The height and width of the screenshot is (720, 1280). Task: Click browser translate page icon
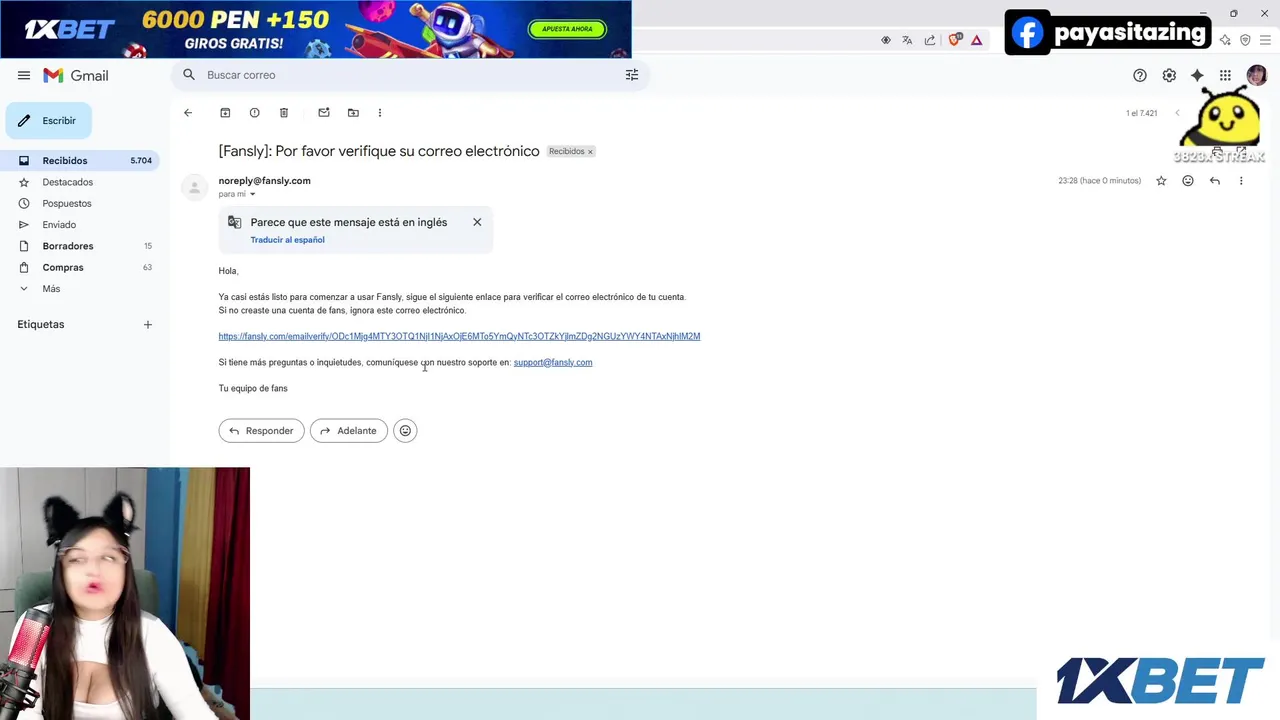pyautogui.click(x=907, y=40)
